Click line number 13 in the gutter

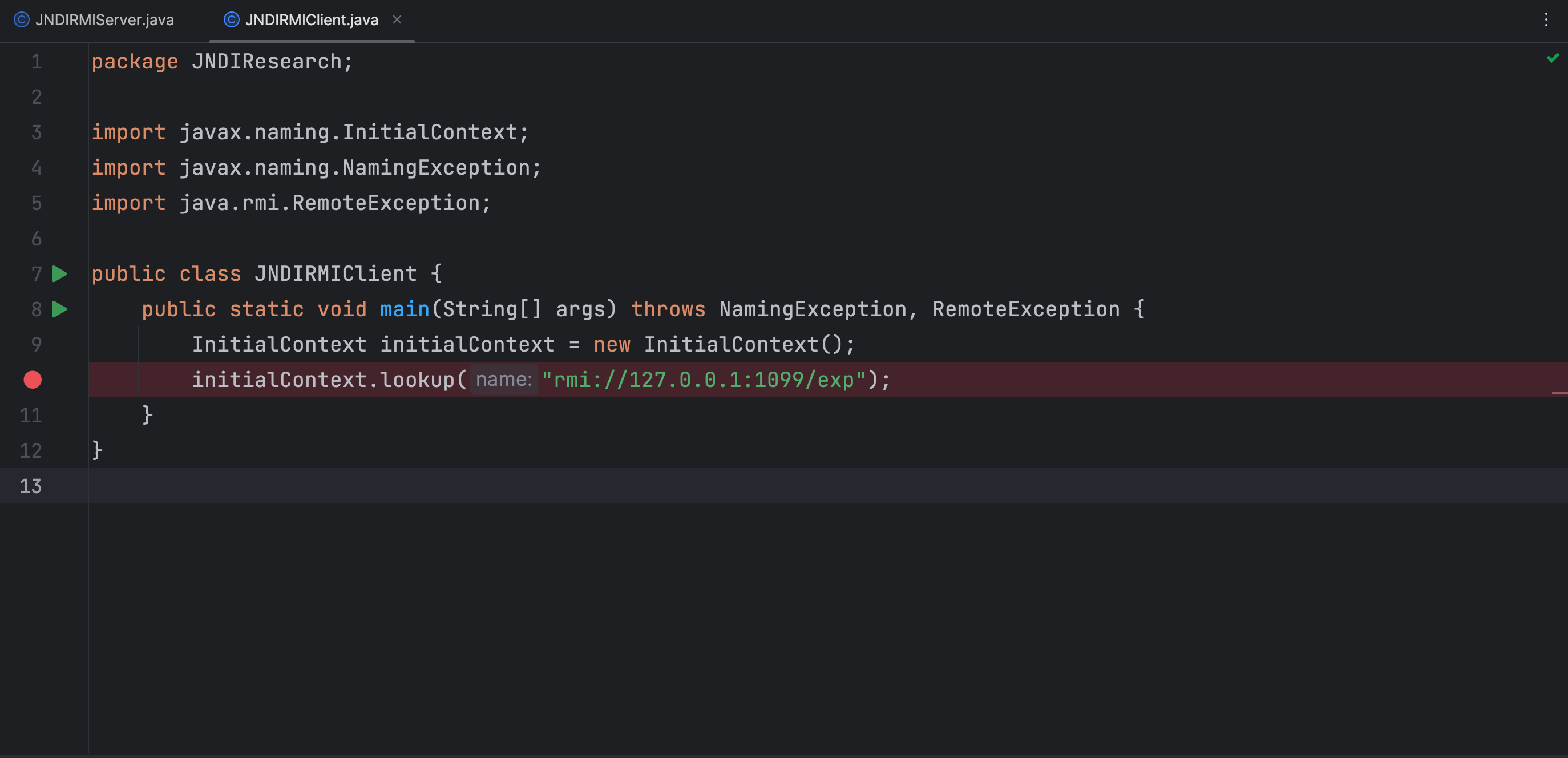[x=30, y=486]
